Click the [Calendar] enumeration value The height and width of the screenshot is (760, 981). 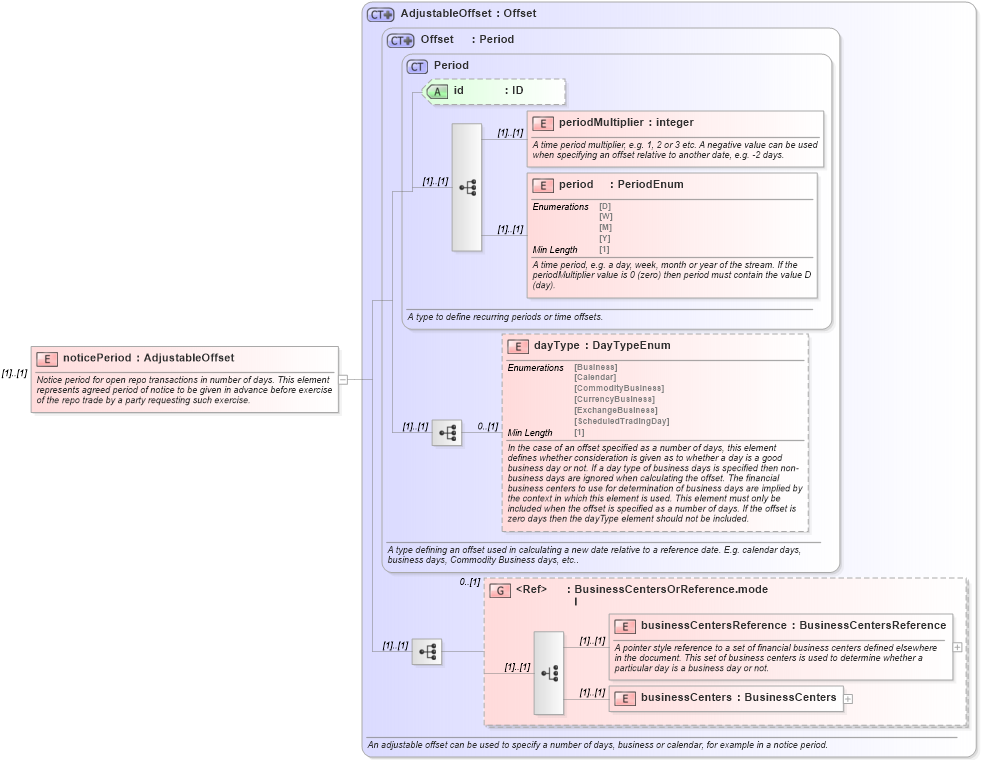click(x=595, y=377)
